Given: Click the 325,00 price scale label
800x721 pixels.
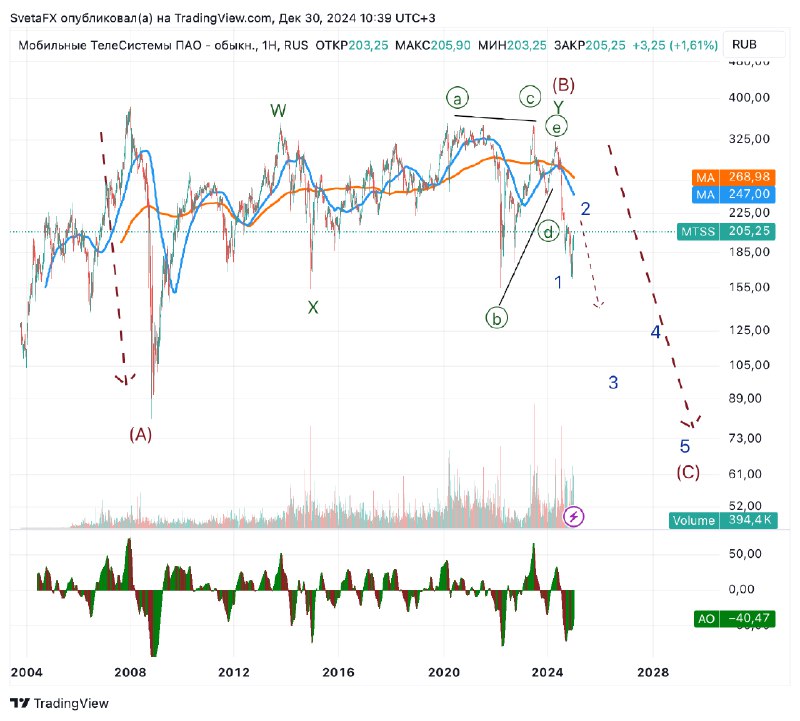Looking at the screenshot, I should (749, 139).
